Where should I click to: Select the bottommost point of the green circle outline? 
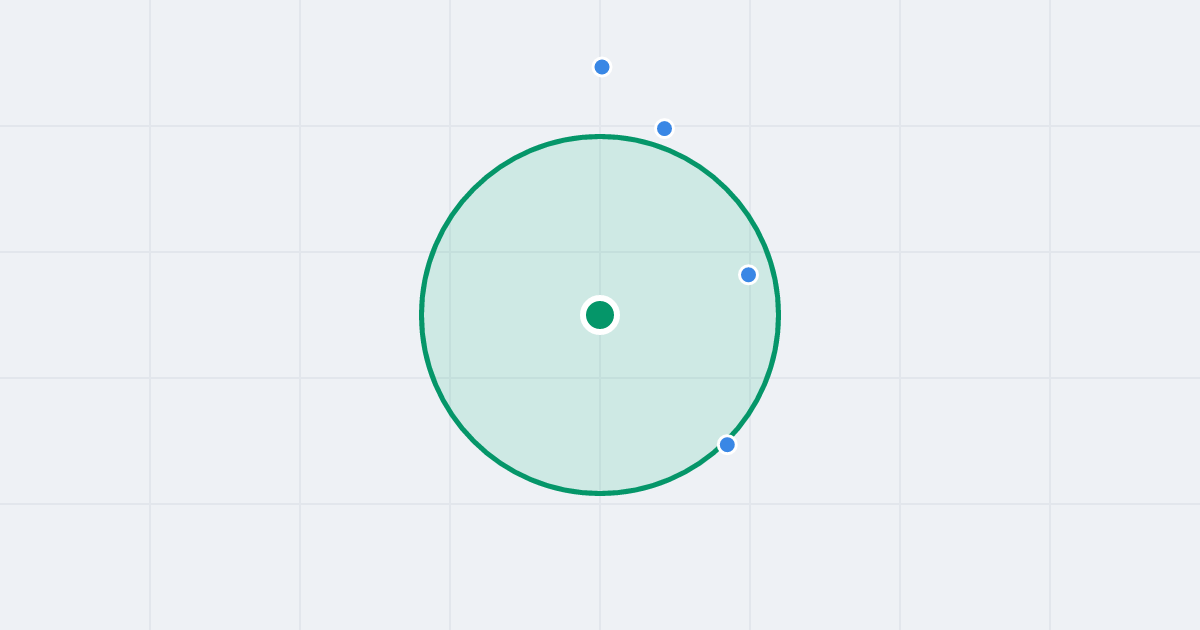tap(600, 493)
